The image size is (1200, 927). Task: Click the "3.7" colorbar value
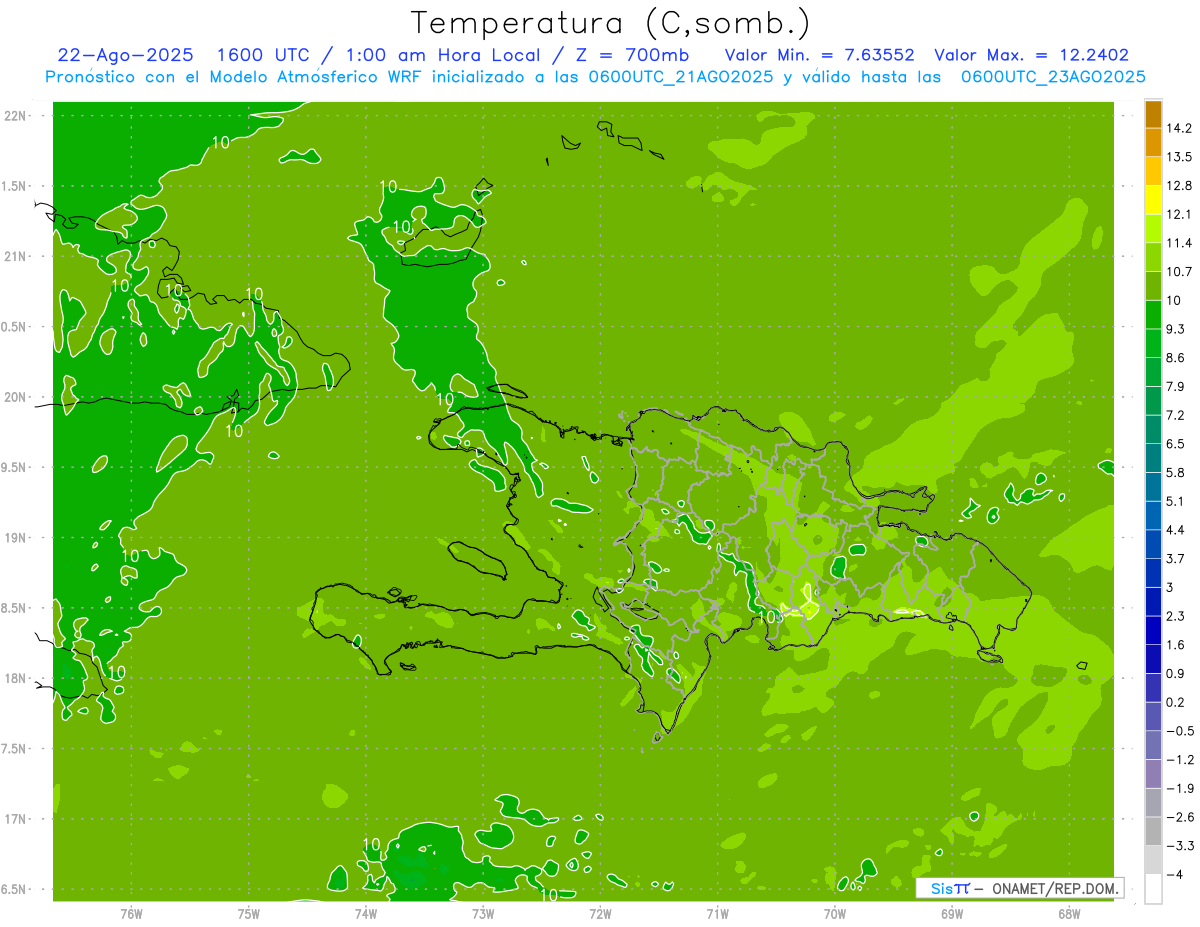pos(1176,559)
